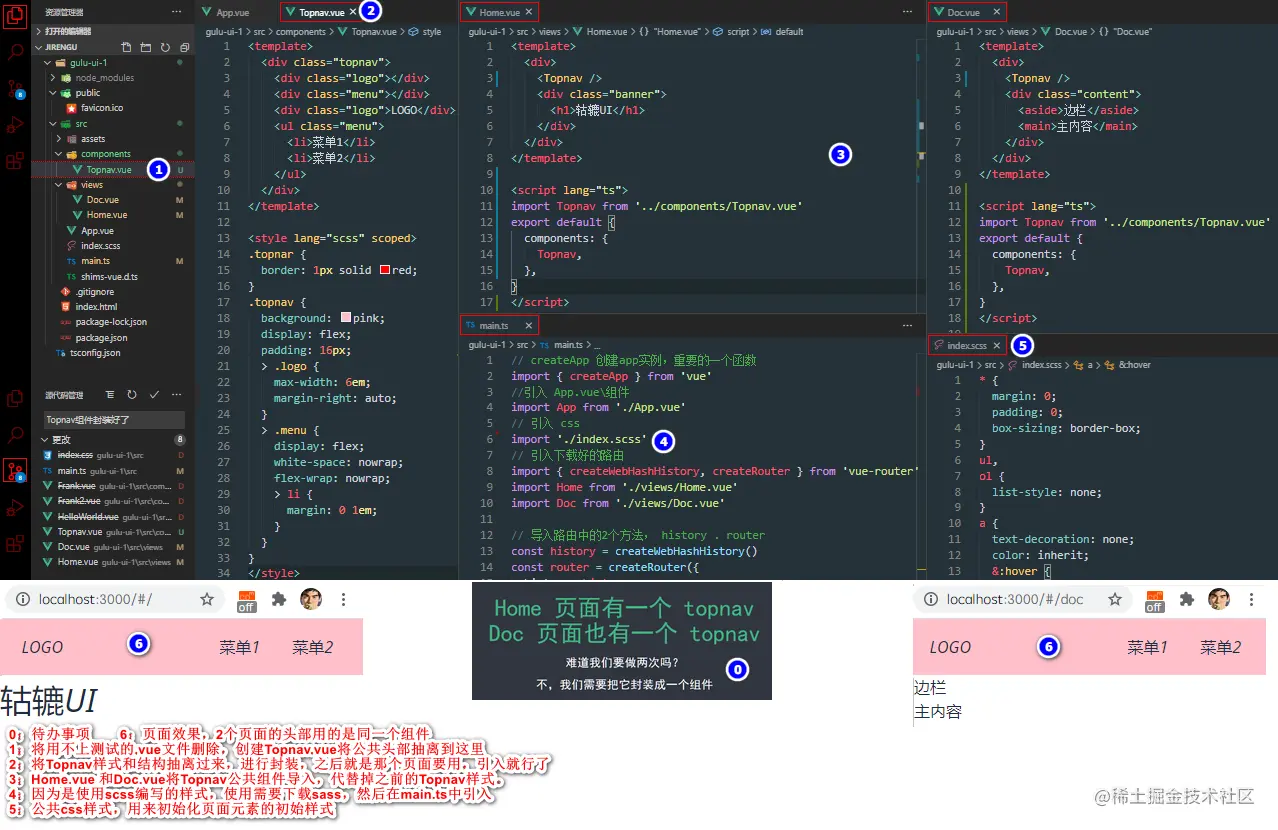Screen dimensions: 1278x830
Task: Open Search icon beside the source control panel
Action: [15, 435]
